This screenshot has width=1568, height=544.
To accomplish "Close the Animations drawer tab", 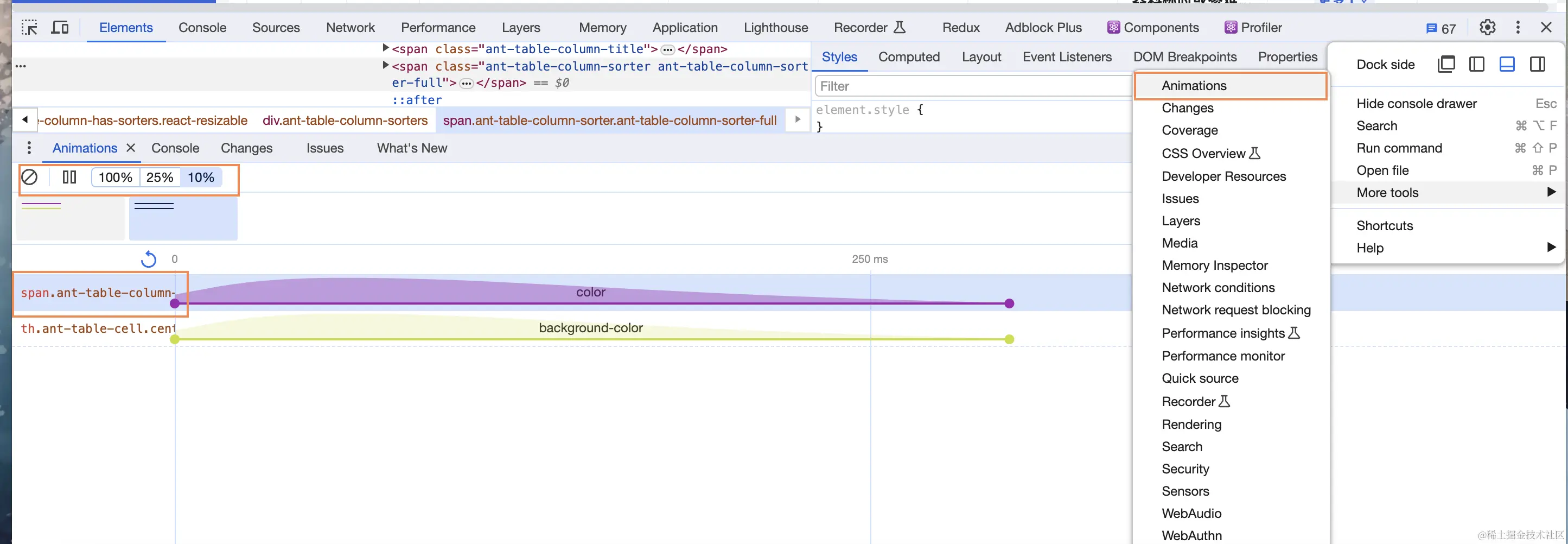I will pos(130,148).
